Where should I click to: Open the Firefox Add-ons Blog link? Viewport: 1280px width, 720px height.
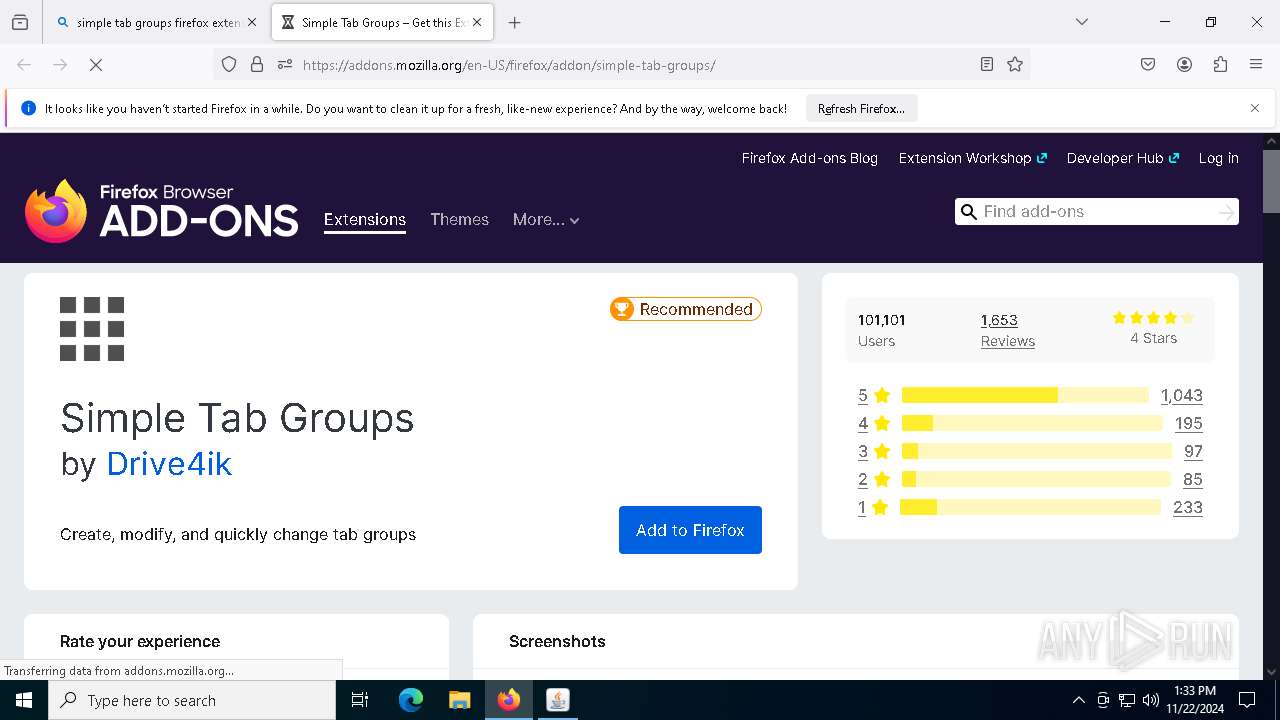point(810,158)
